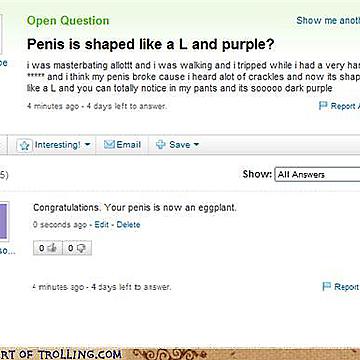Click the question title heading
The width and height of the screenshot is (360, 360).
click(150, 44)
